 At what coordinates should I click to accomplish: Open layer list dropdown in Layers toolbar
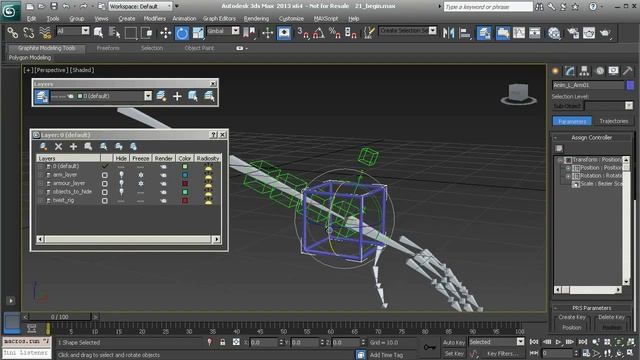tap(148, 96)
